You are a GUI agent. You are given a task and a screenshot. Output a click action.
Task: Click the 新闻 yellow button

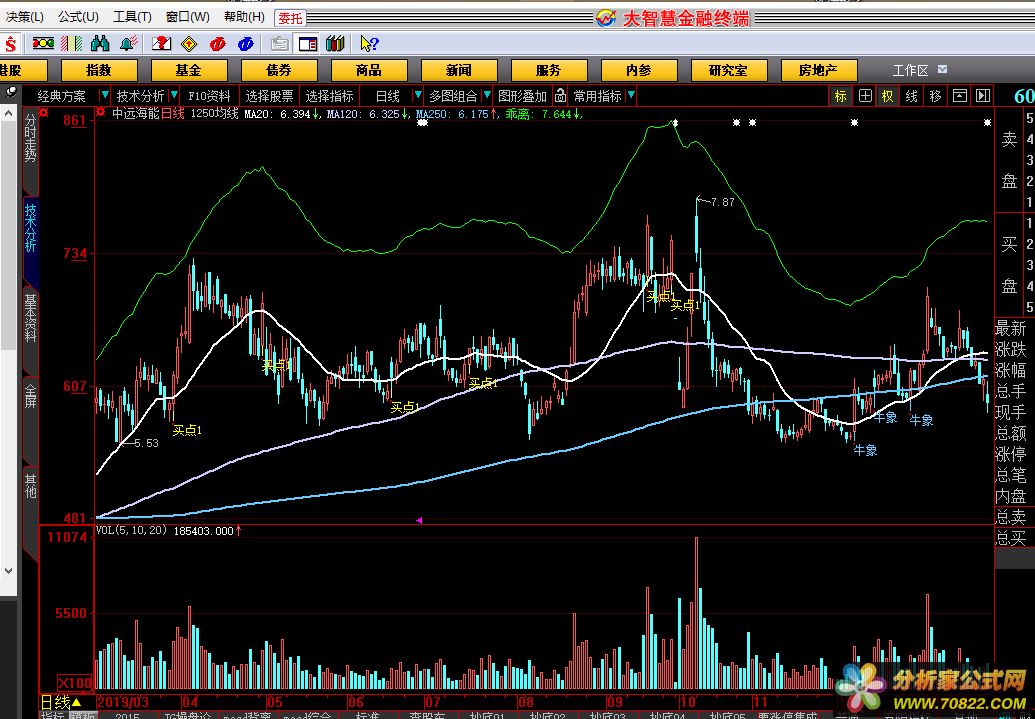click(459, 70)
